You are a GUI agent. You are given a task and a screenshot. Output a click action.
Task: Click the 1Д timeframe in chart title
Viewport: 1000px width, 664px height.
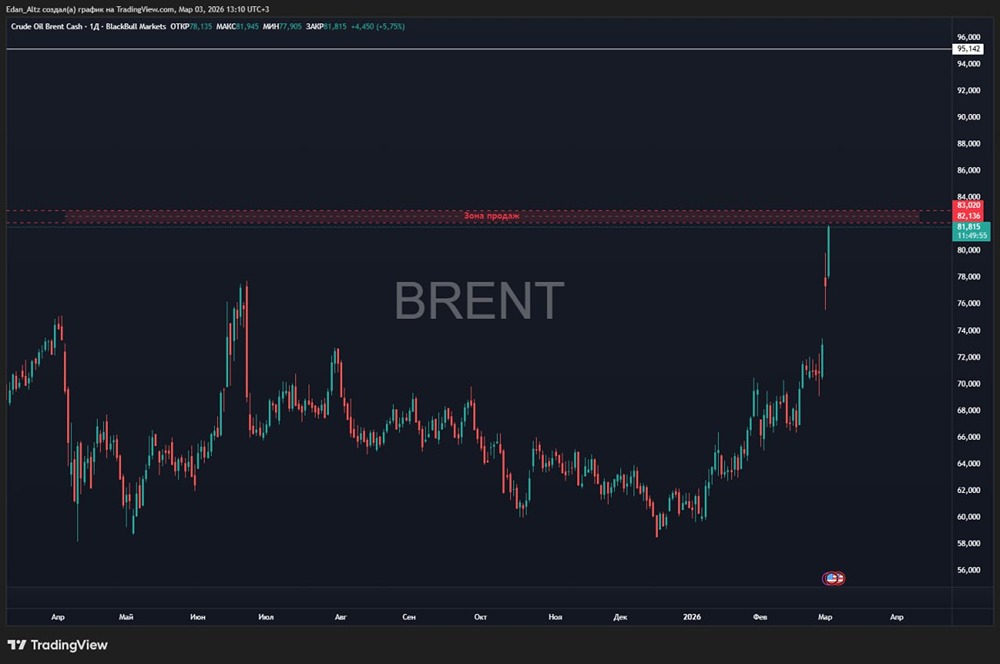pyautogui.click(x=94, y=27)
